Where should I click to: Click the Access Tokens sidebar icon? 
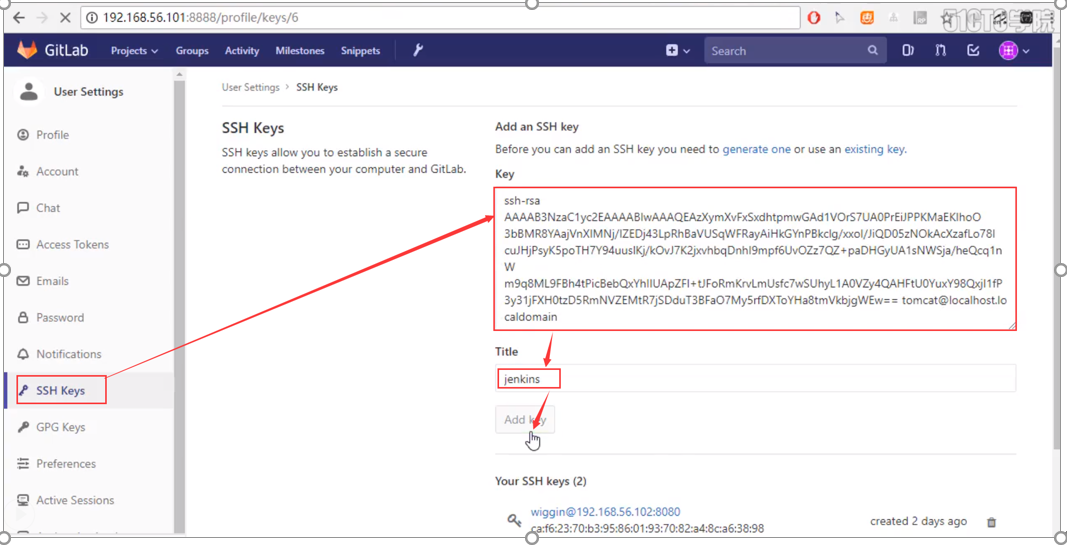click(23, 244)
